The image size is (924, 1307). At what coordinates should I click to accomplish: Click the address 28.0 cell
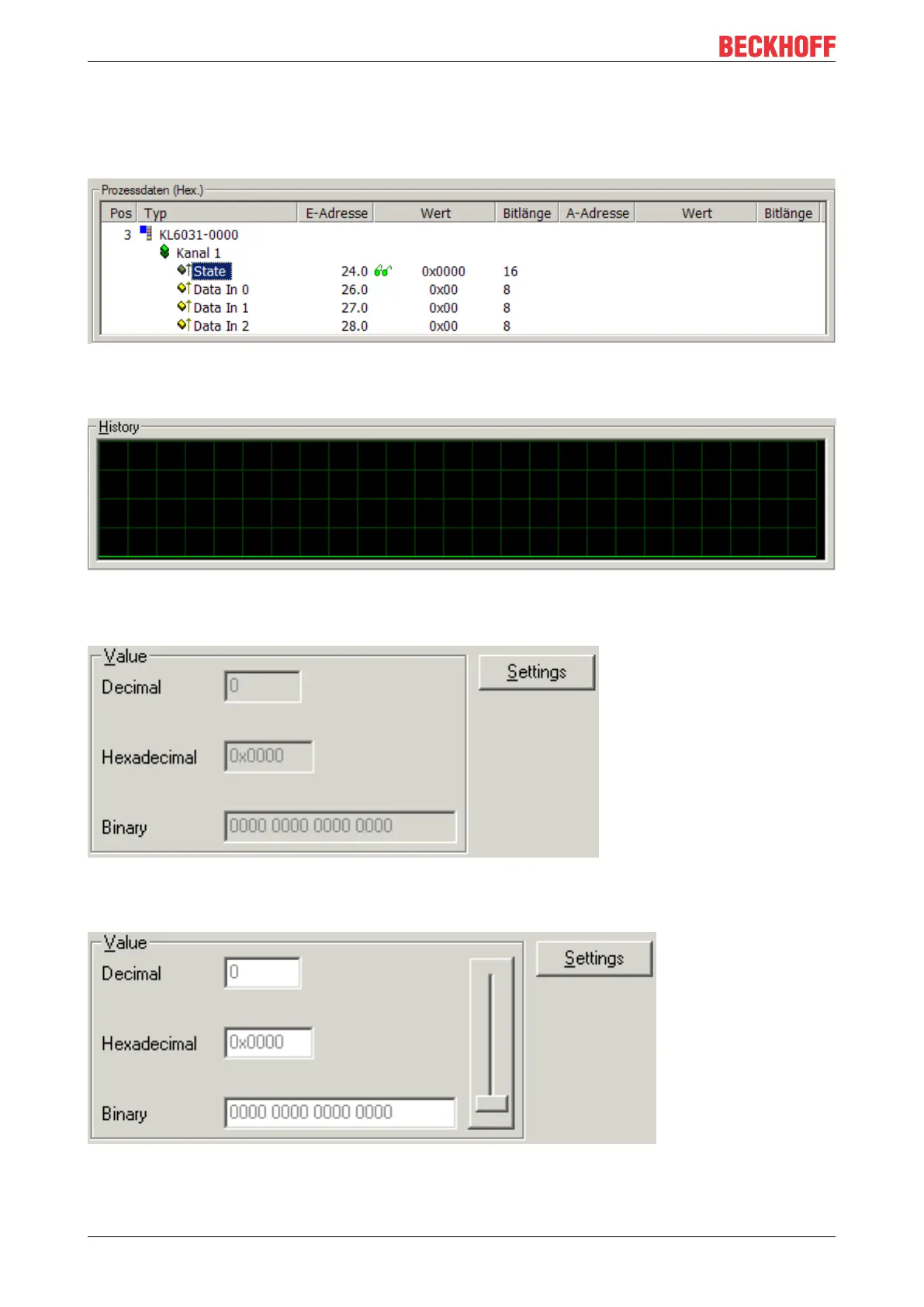pos(355,326)
